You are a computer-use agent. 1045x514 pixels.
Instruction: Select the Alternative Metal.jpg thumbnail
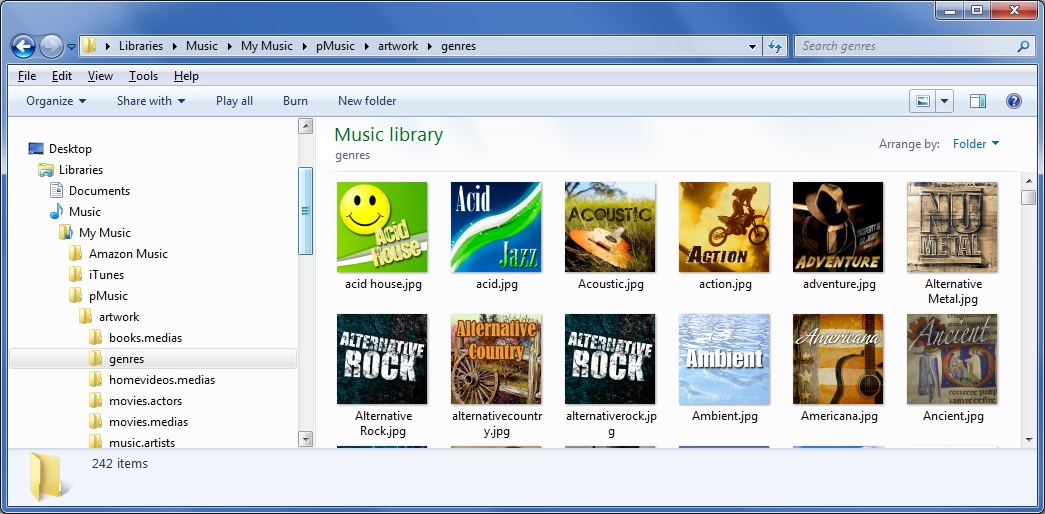[952, 227]
